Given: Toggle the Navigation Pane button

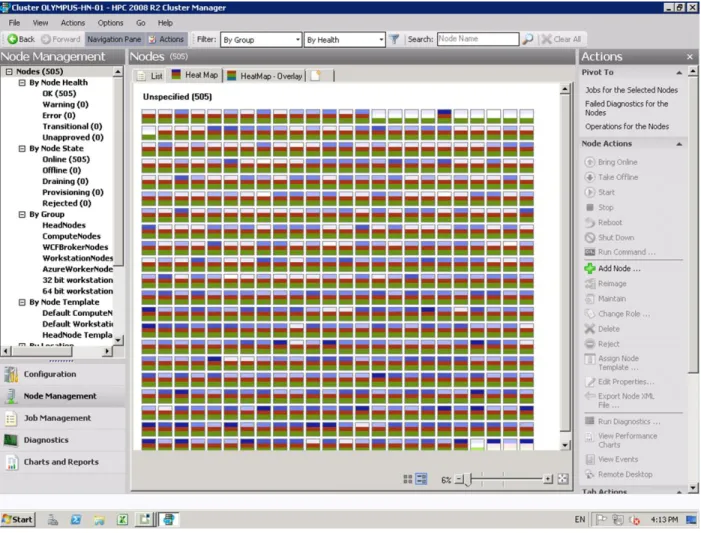Looking at the screenshot, I should click(114, 39).
